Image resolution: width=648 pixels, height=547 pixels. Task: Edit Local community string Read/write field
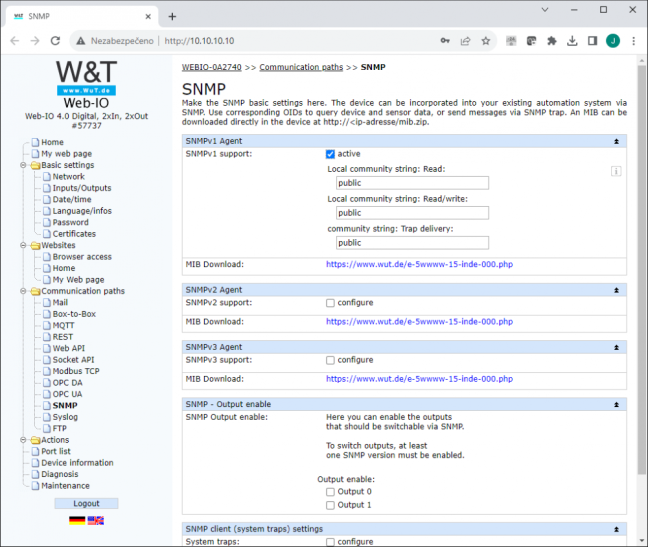coord(412,213)
